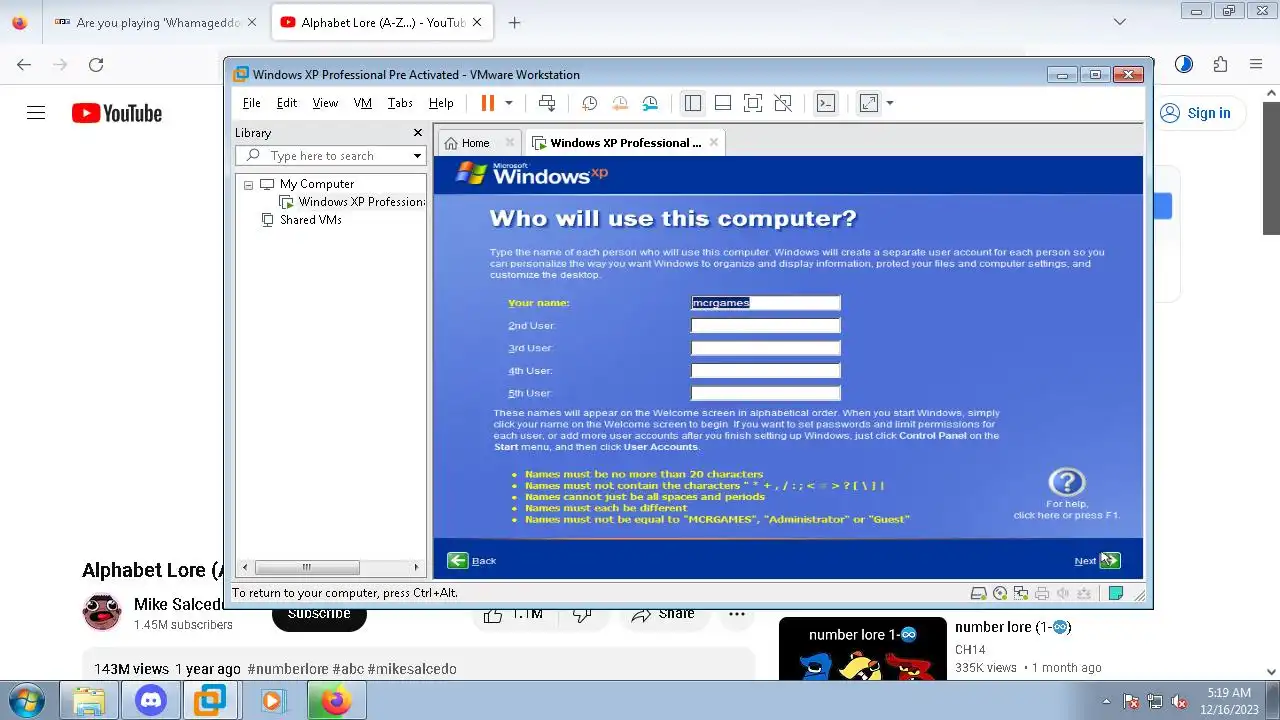Show hidden system tray icons
The height and width of the screenshot is (720, 1280).
pos(1106,701)
